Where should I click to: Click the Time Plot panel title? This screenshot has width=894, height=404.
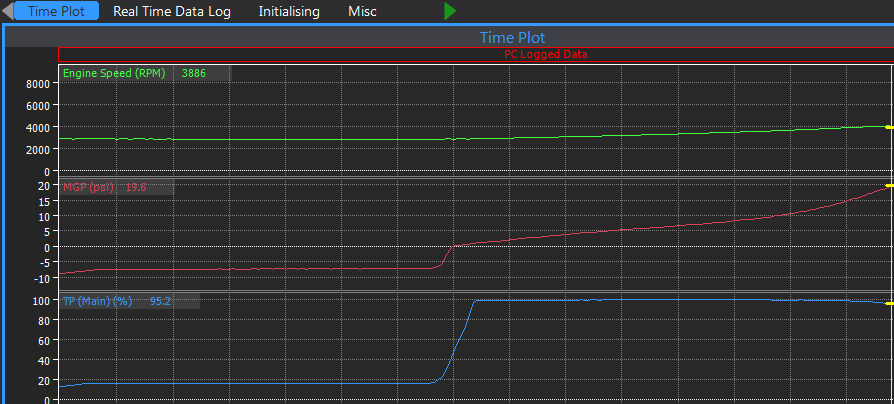click(x=512, y=38)
